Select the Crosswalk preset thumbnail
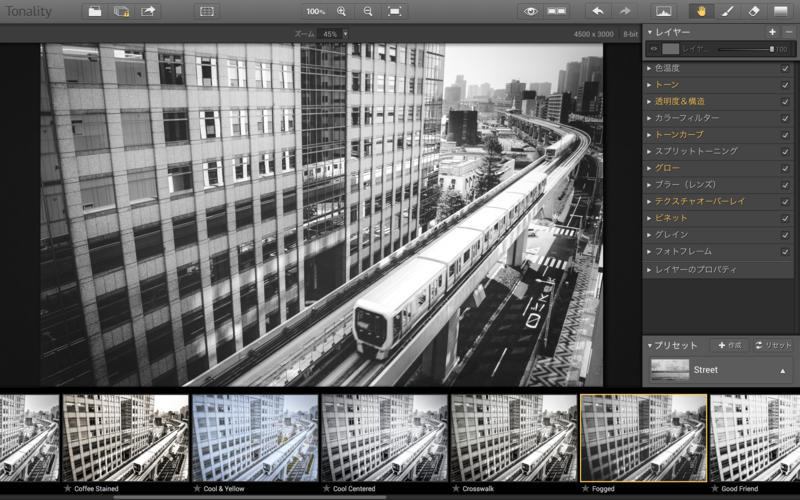 [x=514, y=437]
